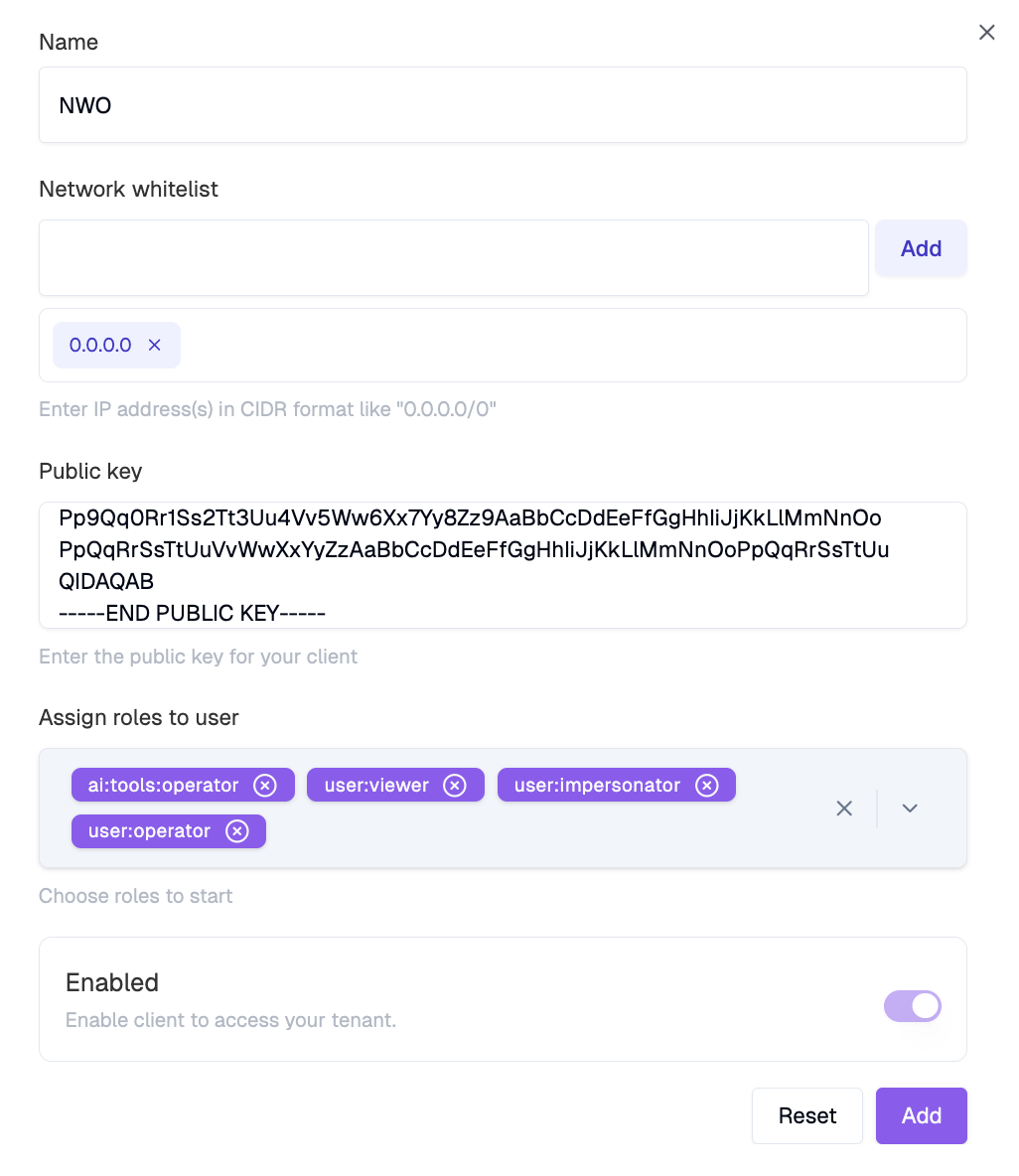This screenshot has width=1019, height=1176.
Task: Expand the roles dropdown chevron
Action: (910, 808)
